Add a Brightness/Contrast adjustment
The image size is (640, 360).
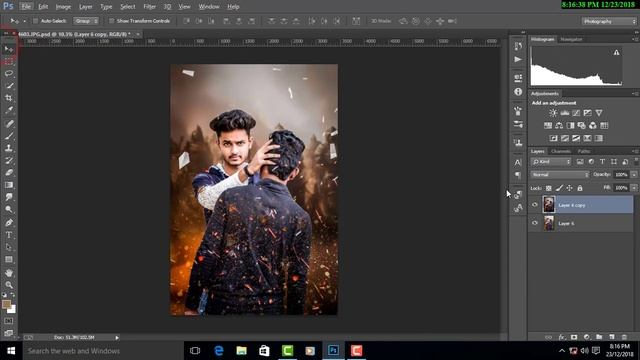click(x=553, y=113)
